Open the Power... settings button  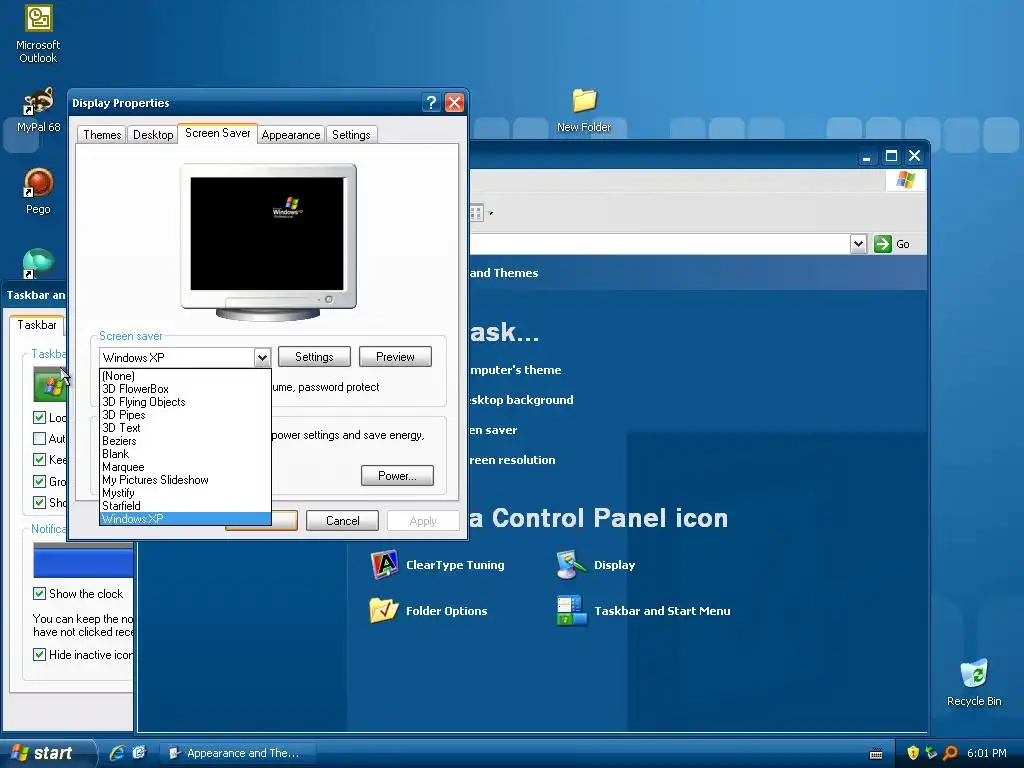(397, 475)
